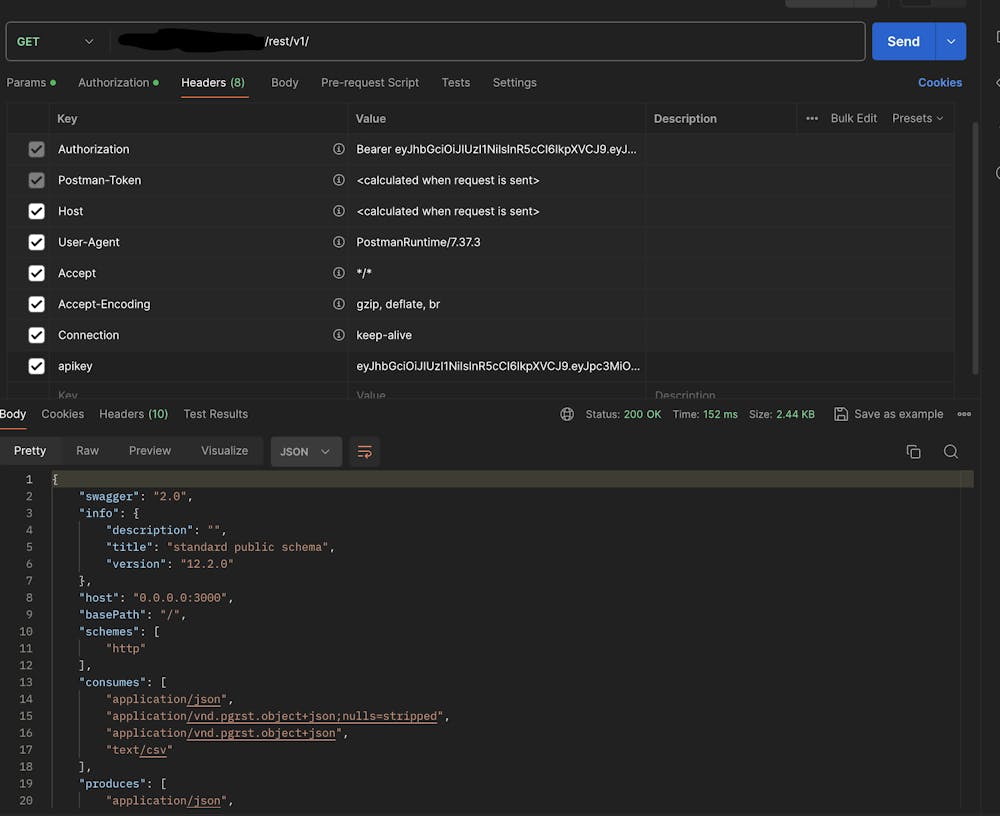Viewport: 1000px width, 816px height.
Task: Open the GET method dropdown
Action: click(x=56, y=41)
